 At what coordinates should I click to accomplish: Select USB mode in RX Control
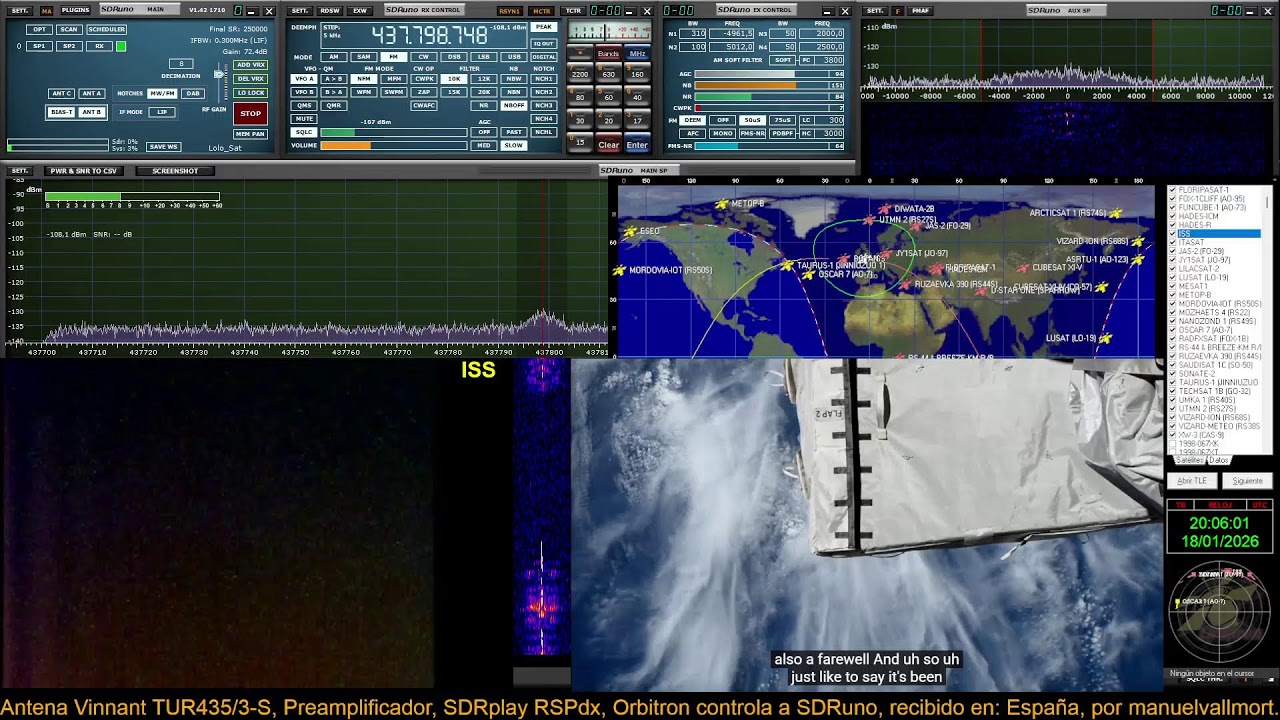514,57
